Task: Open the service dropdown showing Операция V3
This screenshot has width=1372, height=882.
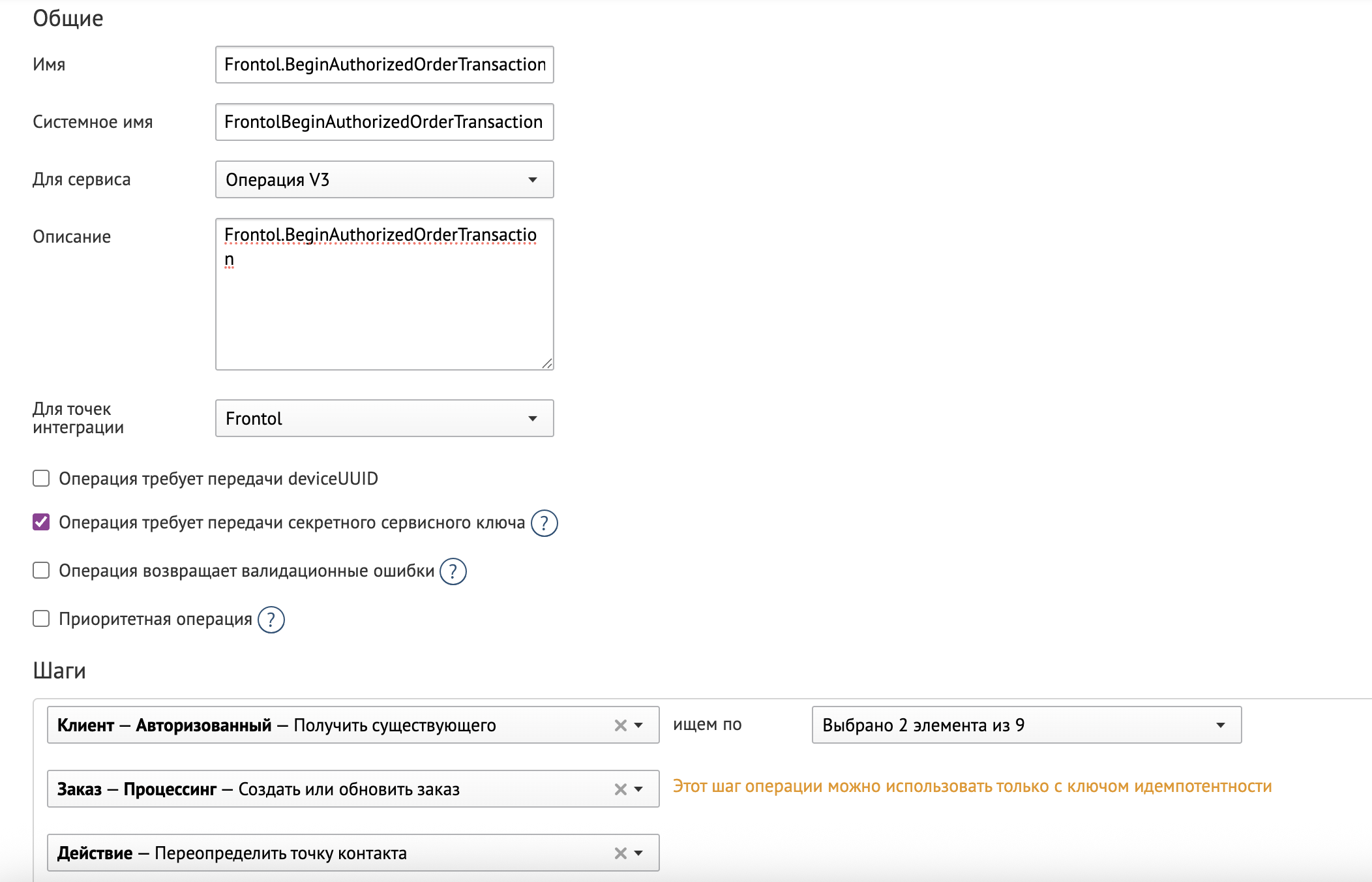Action: point(384,179)
